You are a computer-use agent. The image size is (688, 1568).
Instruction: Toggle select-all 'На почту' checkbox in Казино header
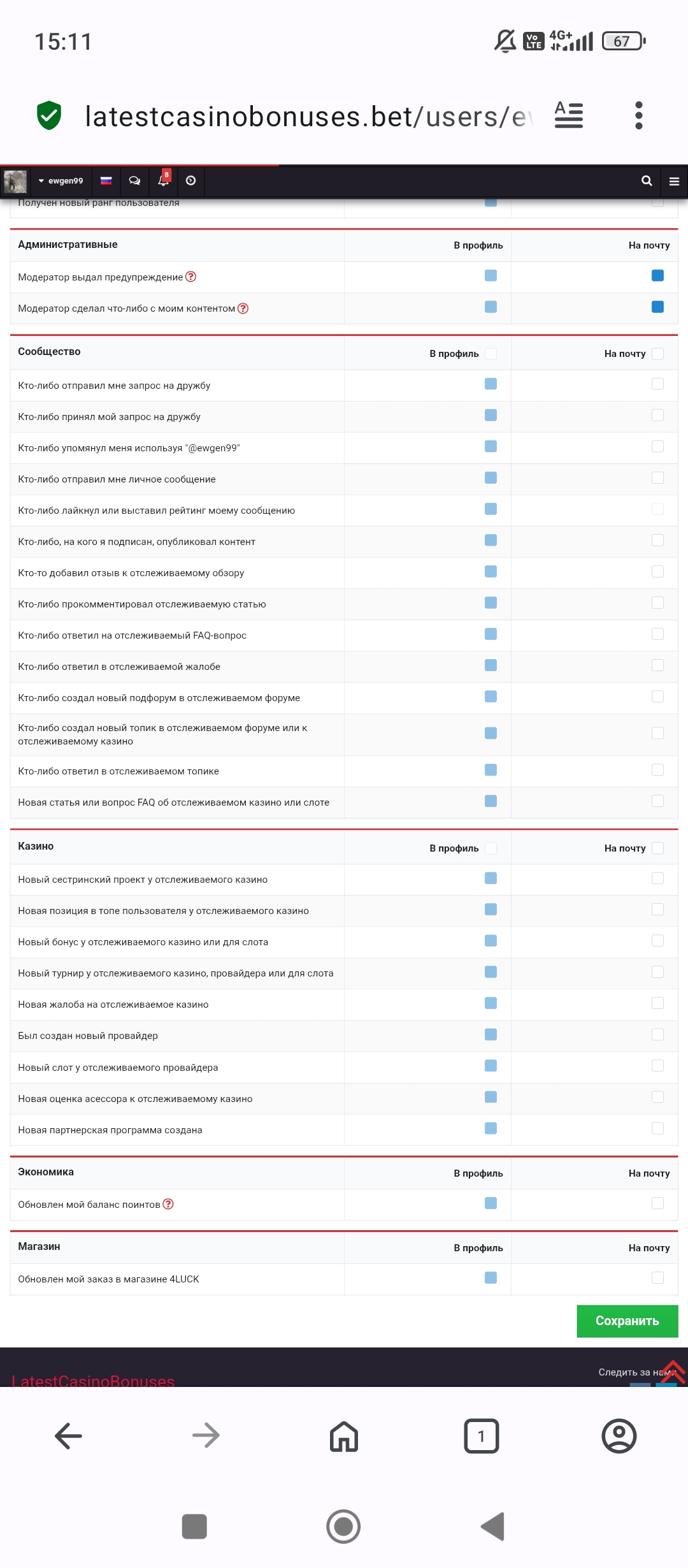[657, 848]
